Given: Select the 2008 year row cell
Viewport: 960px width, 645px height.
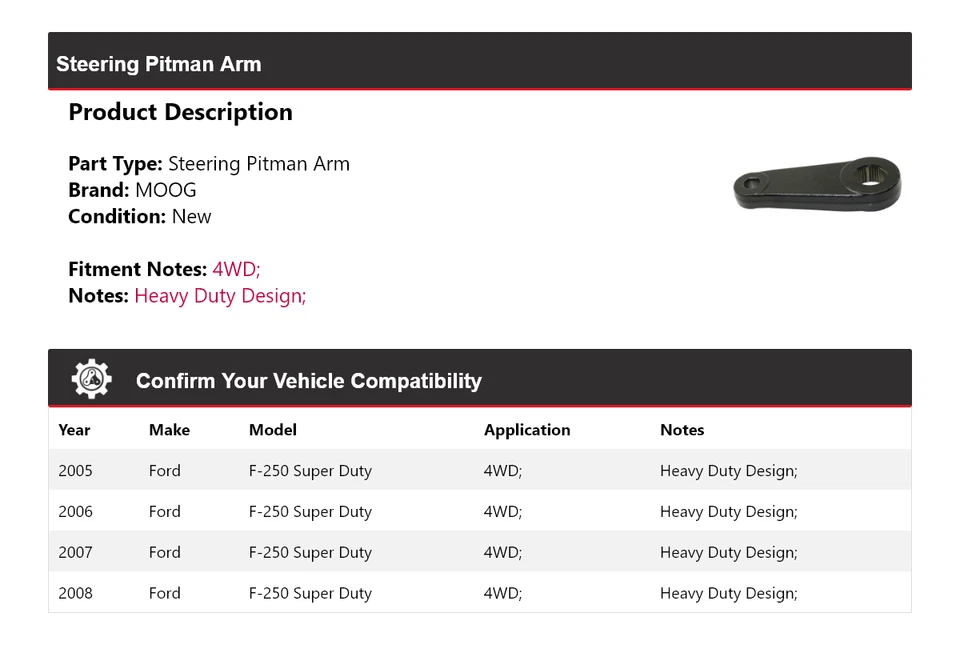Looking at the screenshot, I should pos(75,593).
